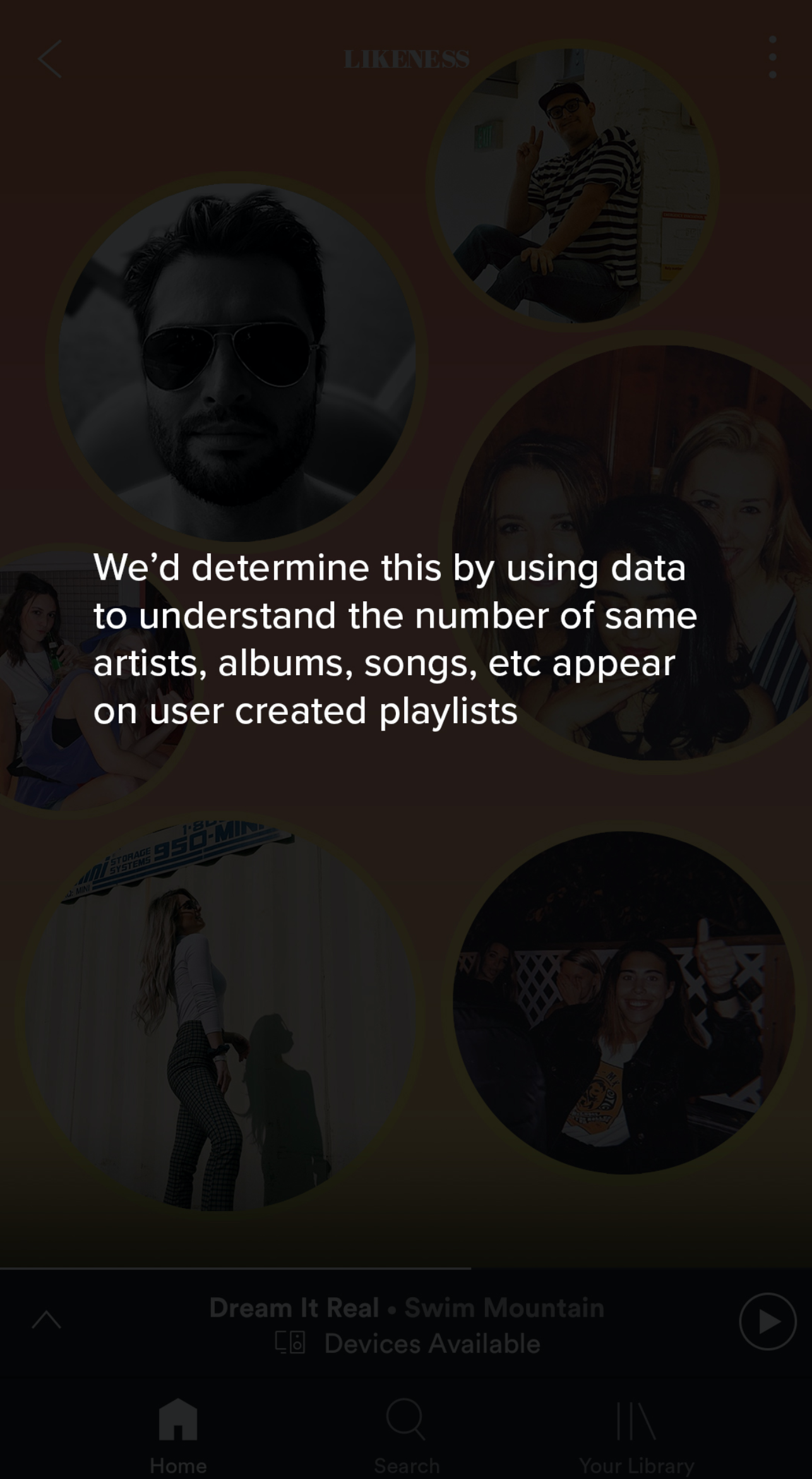This screenshot has width=812, height=1479.
Task: Tap the magnifying glass Search icon
Action: click(x=406, y=1419)
